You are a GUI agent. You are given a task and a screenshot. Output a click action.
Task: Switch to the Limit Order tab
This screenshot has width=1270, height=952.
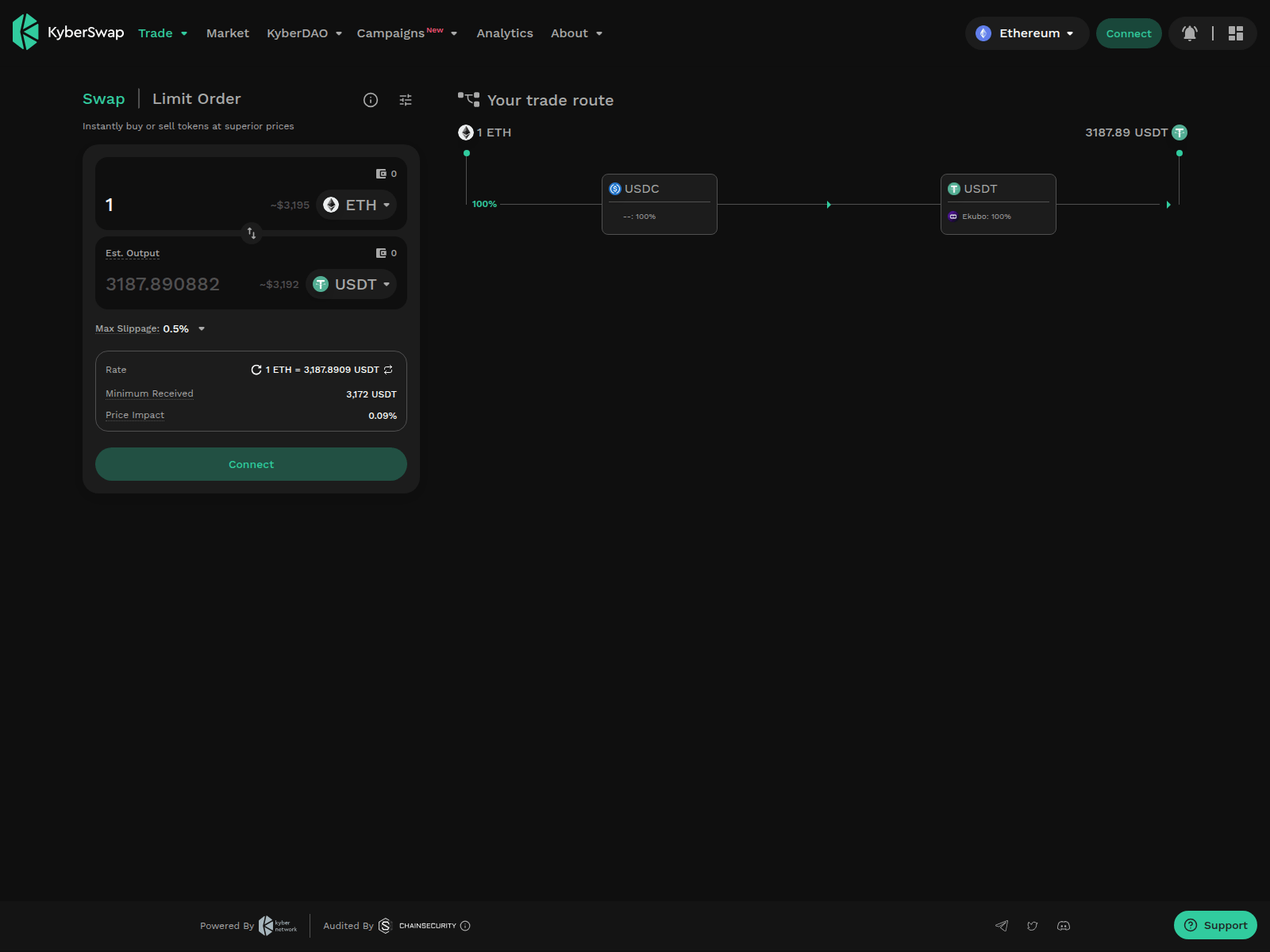tap(196, 98)
